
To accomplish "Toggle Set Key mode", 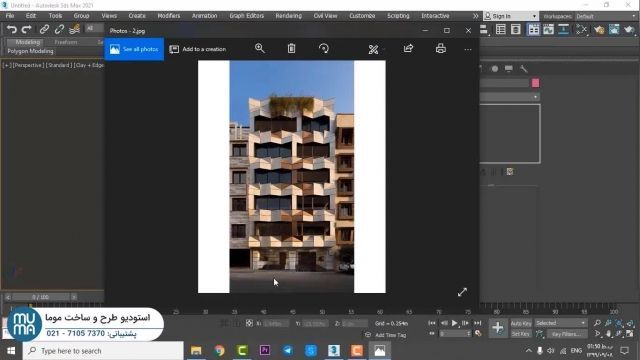I will 521,334.
